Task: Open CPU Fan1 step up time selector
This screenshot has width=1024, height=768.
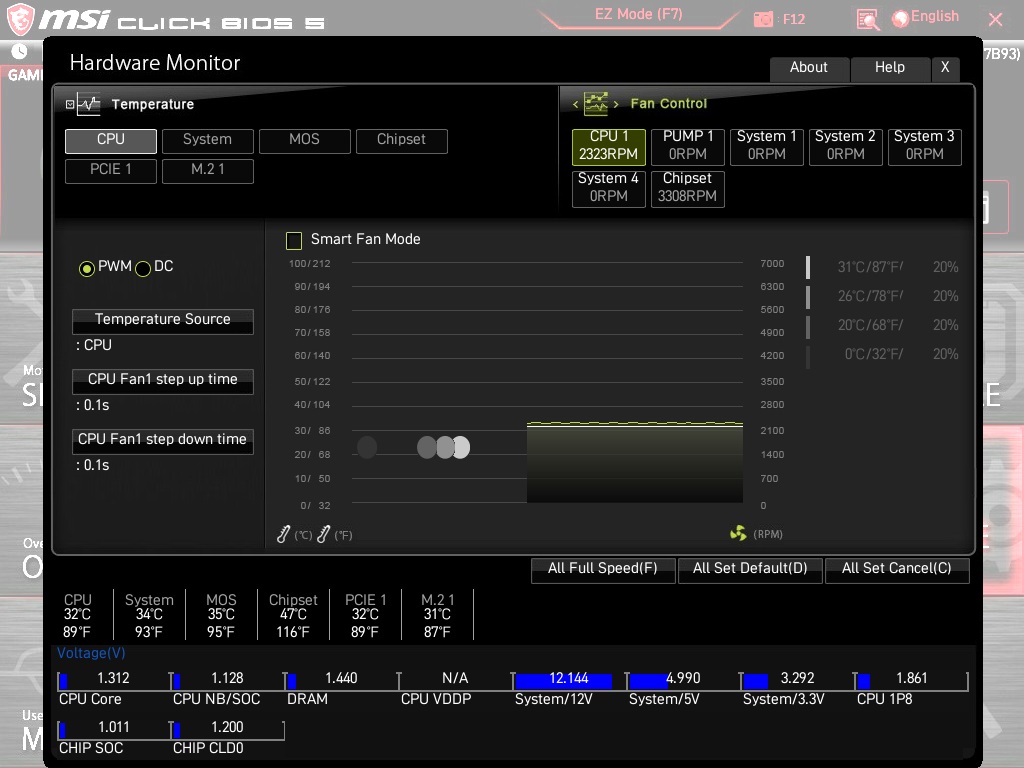Action: pos(163,380)
